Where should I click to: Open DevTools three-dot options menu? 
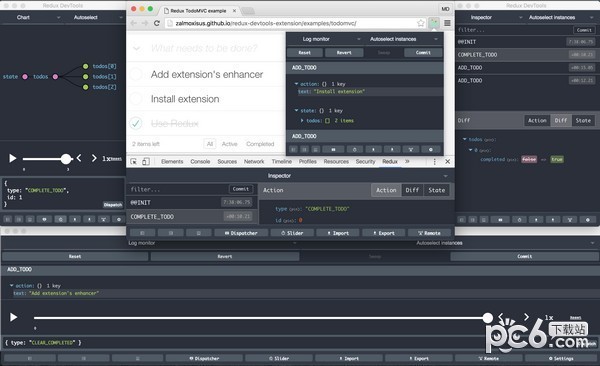click(x=434, y=162)
